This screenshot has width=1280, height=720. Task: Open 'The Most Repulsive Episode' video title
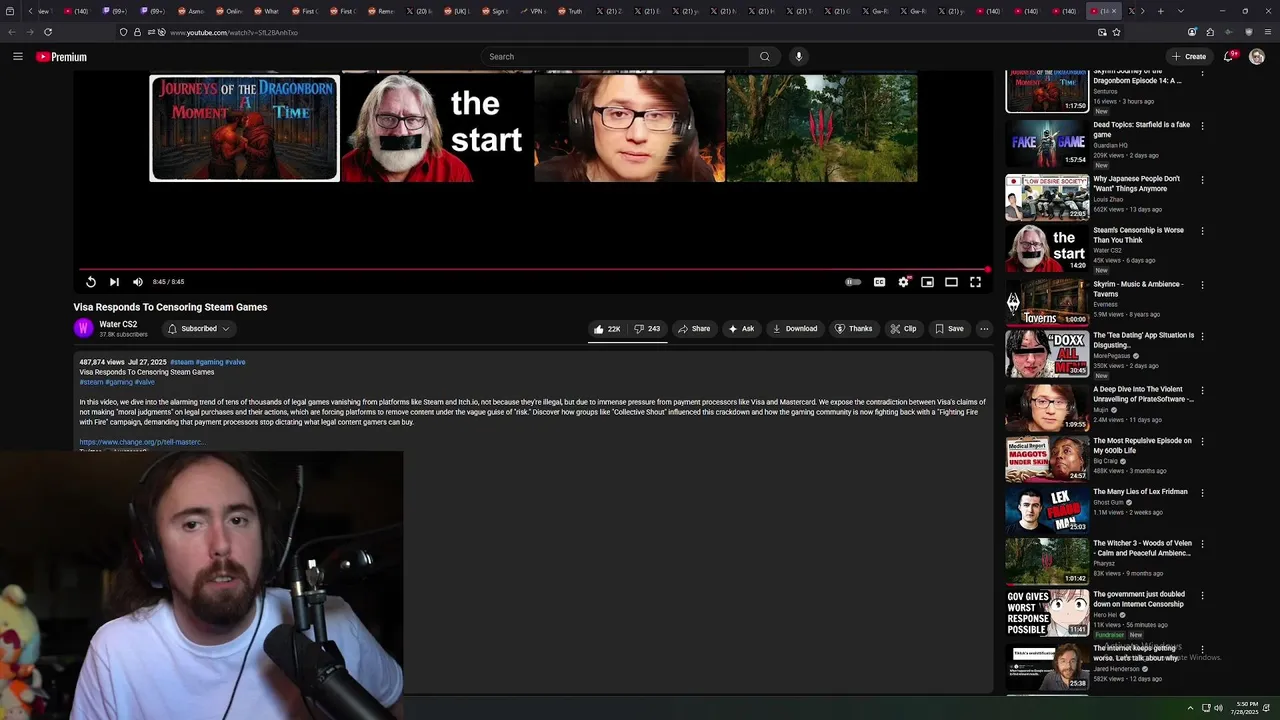pos(1143,446)
